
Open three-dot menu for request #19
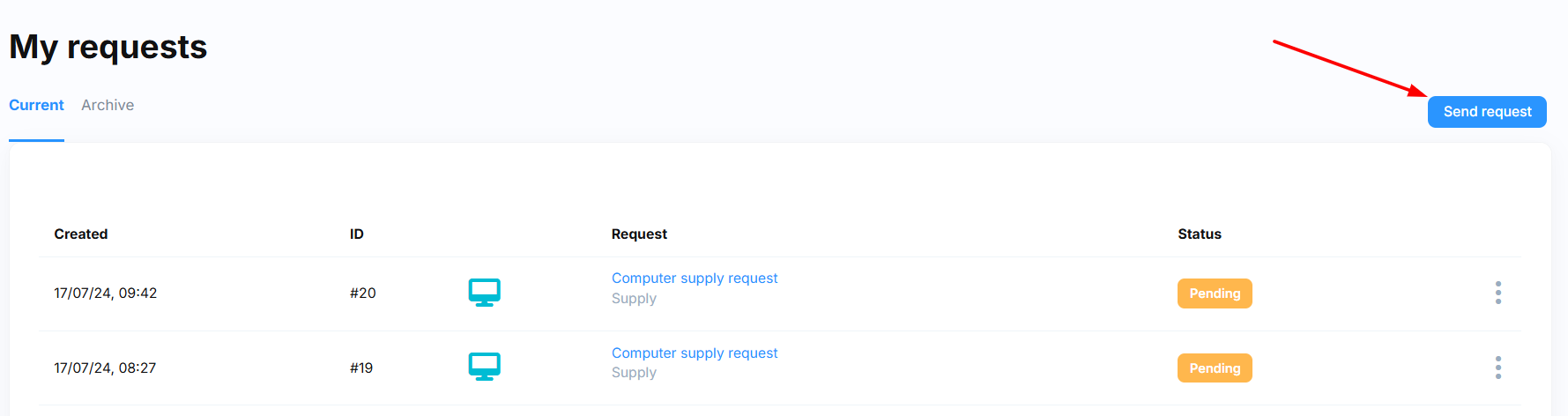[1497, 368]
